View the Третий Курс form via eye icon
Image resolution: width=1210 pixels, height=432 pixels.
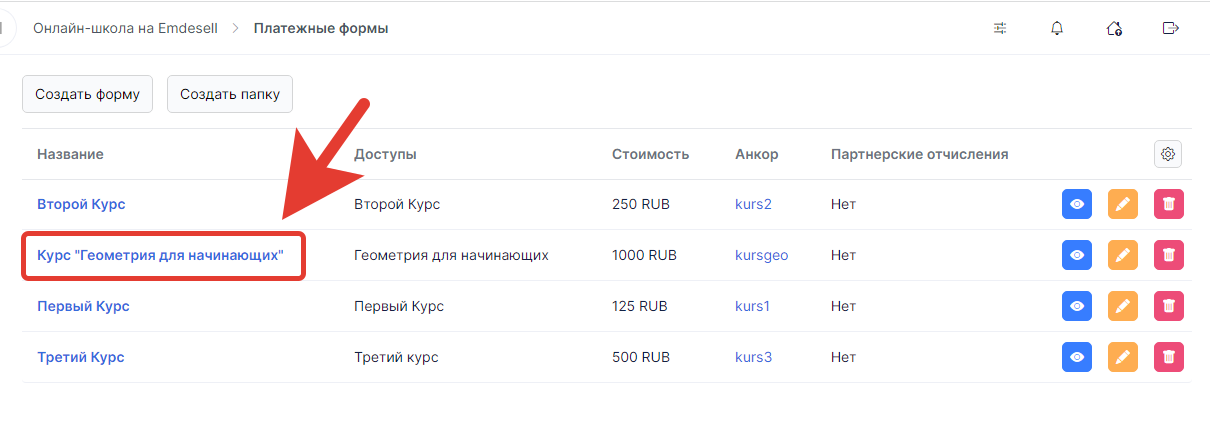click(x=1077, y=356)
